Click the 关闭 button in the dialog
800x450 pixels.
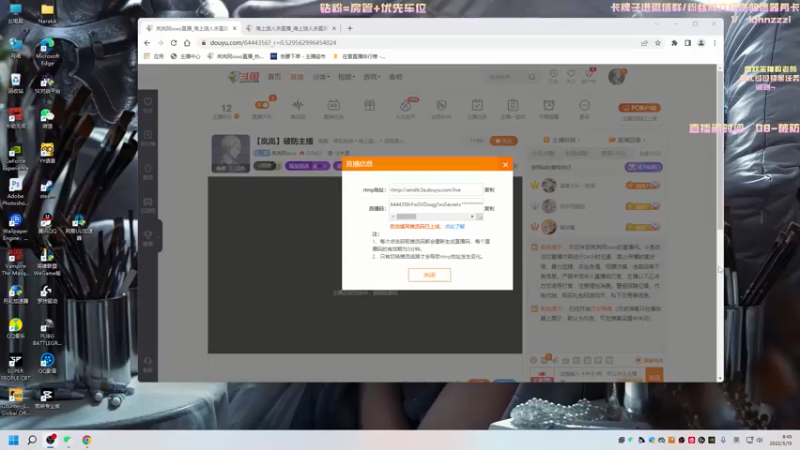point(429,275)
